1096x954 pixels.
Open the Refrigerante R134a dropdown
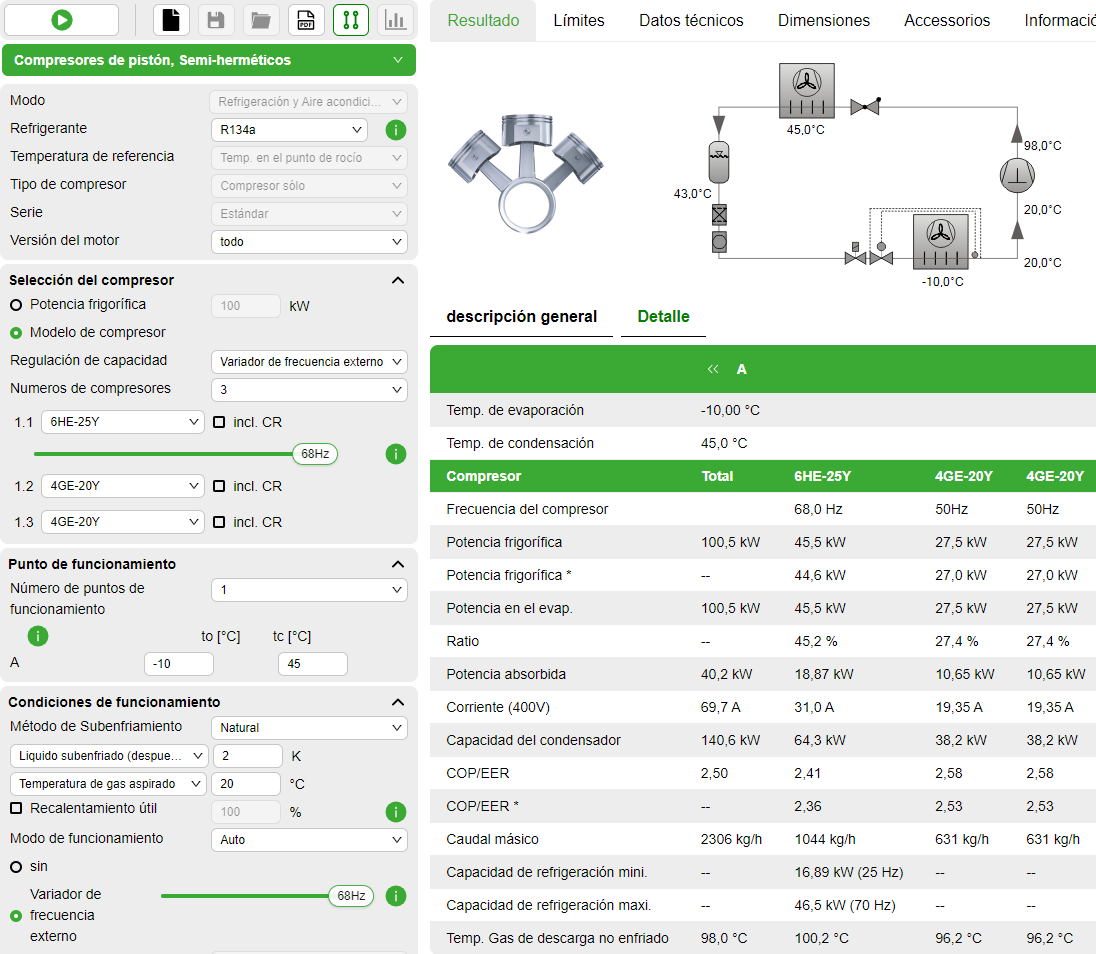(x=289, y=130)
